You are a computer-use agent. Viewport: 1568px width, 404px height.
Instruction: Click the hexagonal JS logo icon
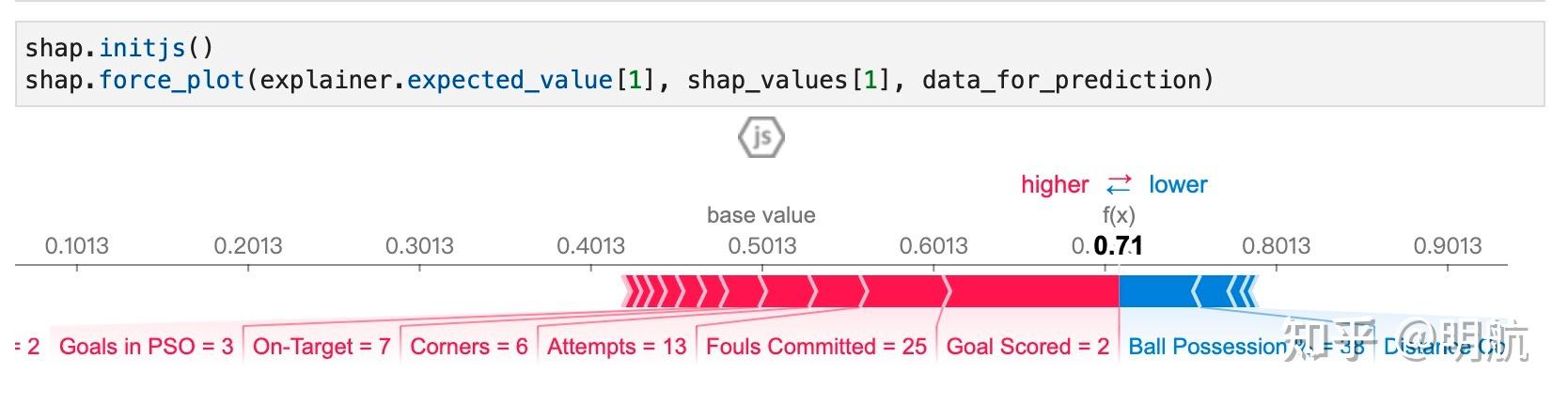[x=760, y=137]
